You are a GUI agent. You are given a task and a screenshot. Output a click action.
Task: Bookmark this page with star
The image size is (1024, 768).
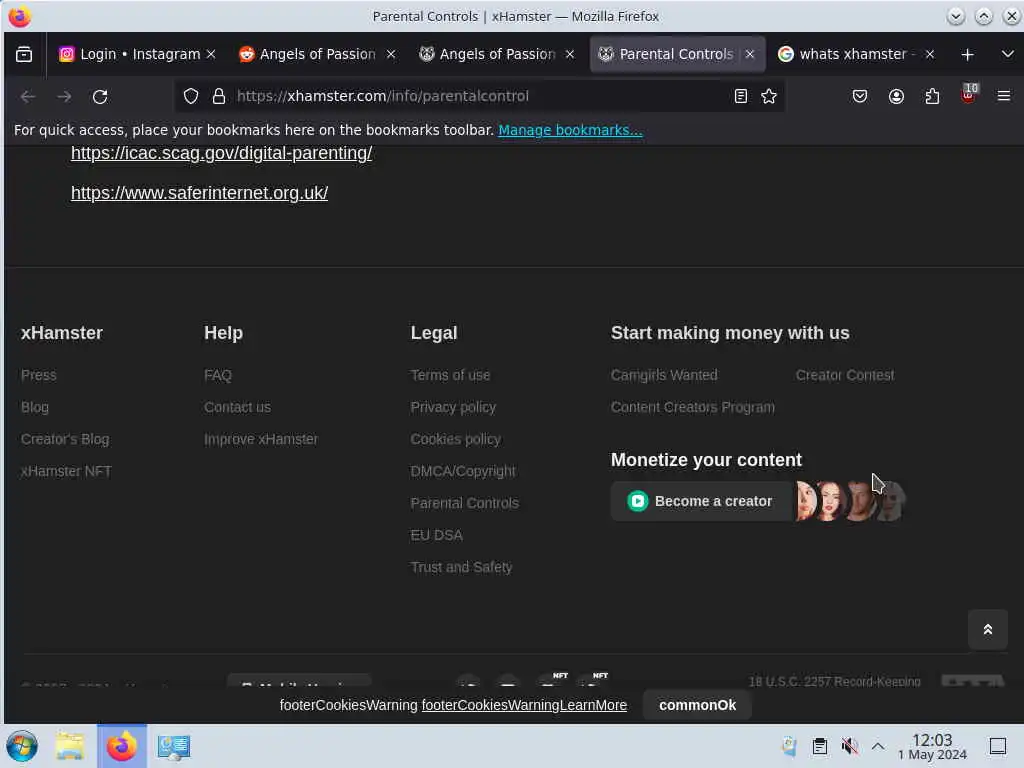[769, 97]
